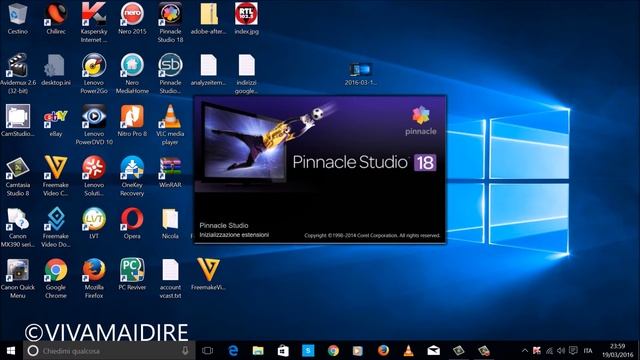Image resolution: width=640 pixels, height=360 pixels.
Task: Click the Pinnacle logo on splash screen
Action: pyautogui.click(x=421, y=121)
